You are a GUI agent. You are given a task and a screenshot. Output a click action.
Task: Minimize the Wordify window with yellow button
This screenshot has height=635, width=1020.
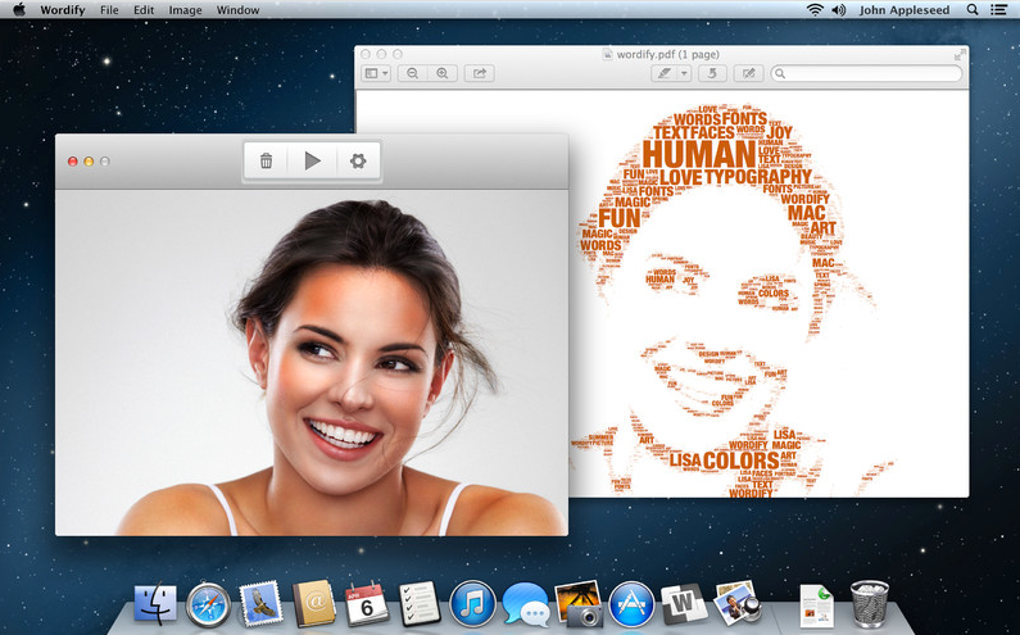(89, 161)
